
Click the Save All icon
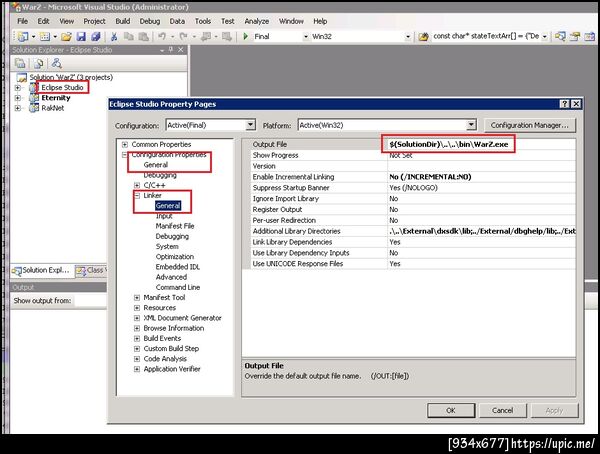click(x=96, y=37)
